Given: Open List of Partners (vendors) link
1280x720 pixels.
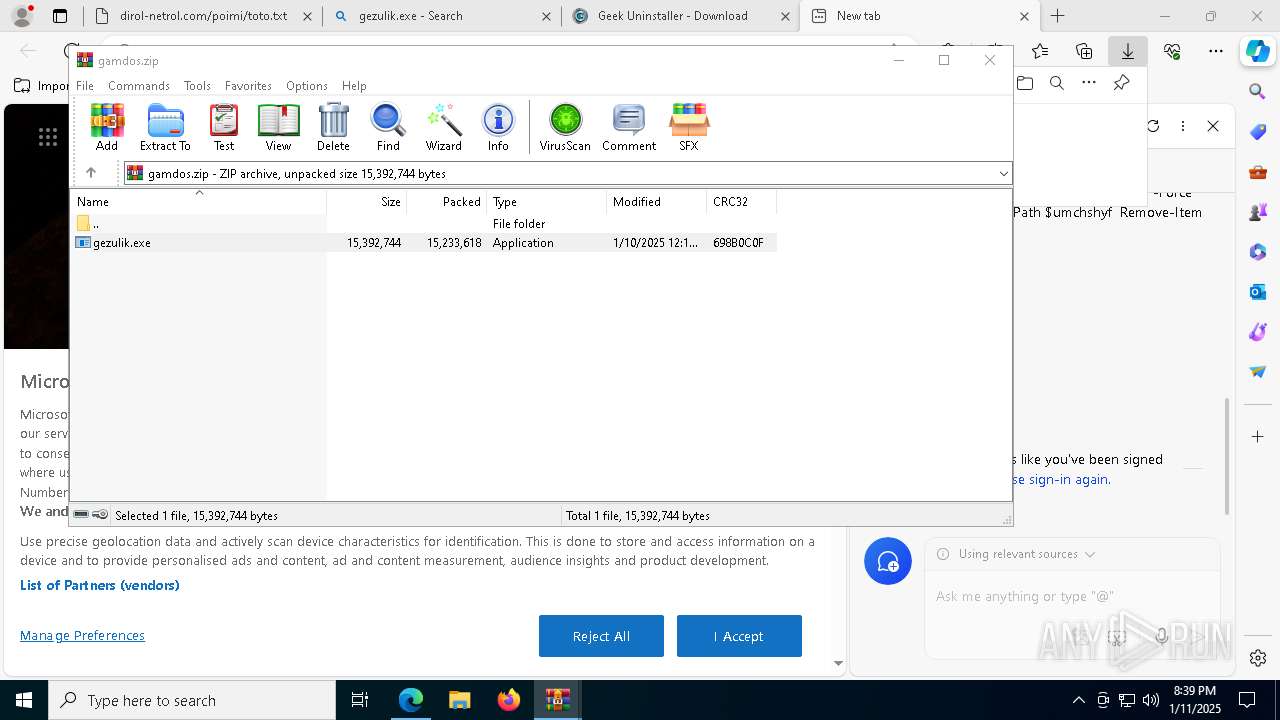Looking at the screenshot, I should pos(100,586).
